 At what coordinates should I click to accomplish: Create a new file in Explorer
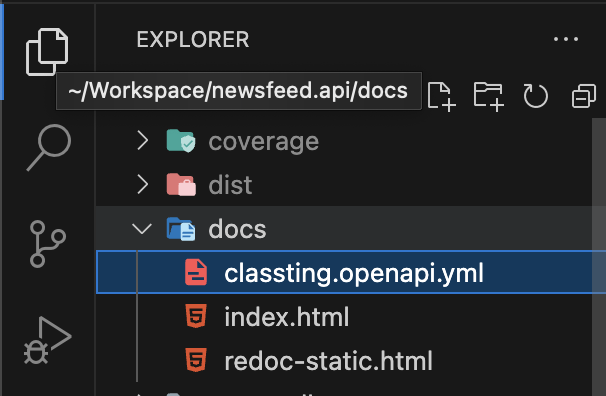(x=442, y=96)
